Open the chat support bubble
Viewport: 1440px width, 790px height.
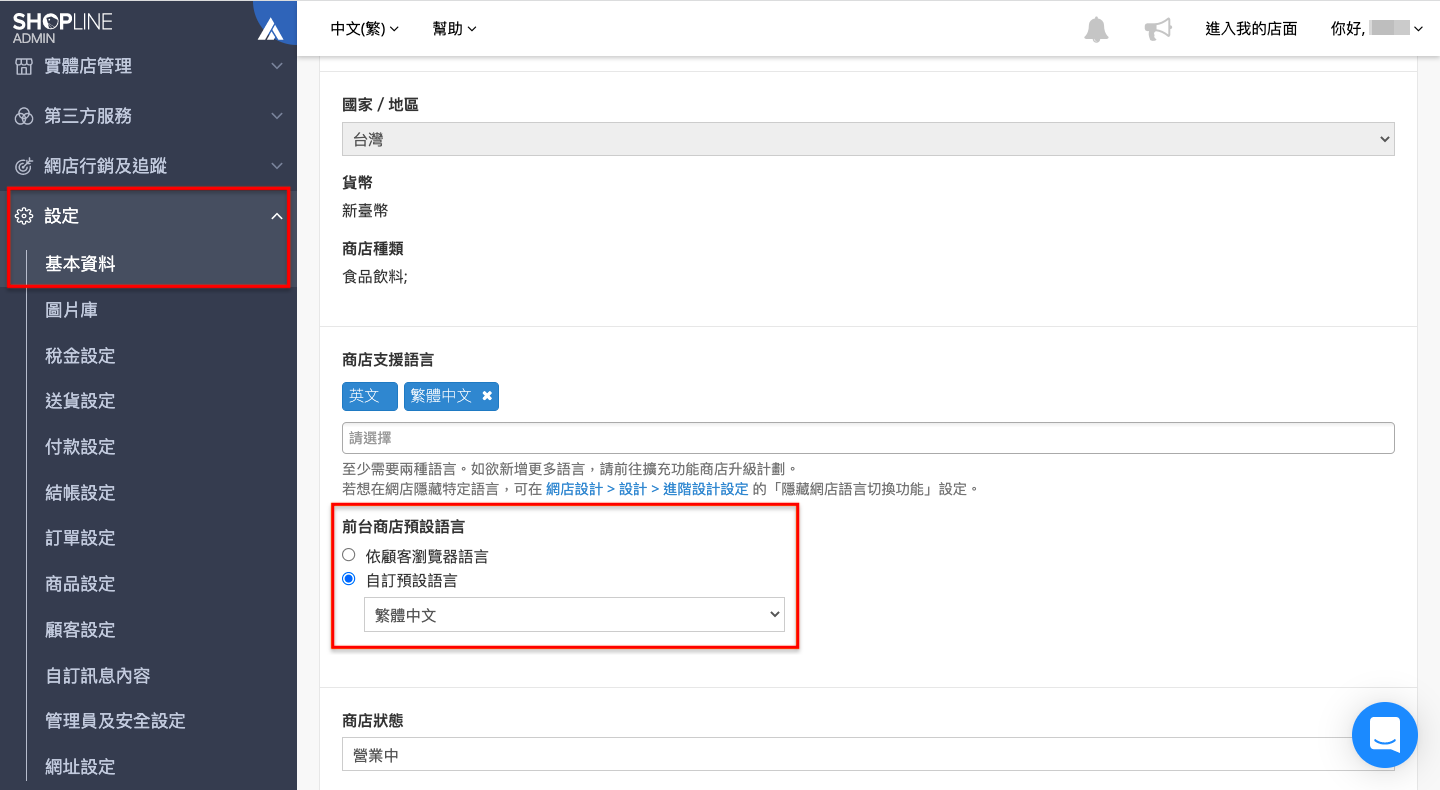coord(1385,735)
